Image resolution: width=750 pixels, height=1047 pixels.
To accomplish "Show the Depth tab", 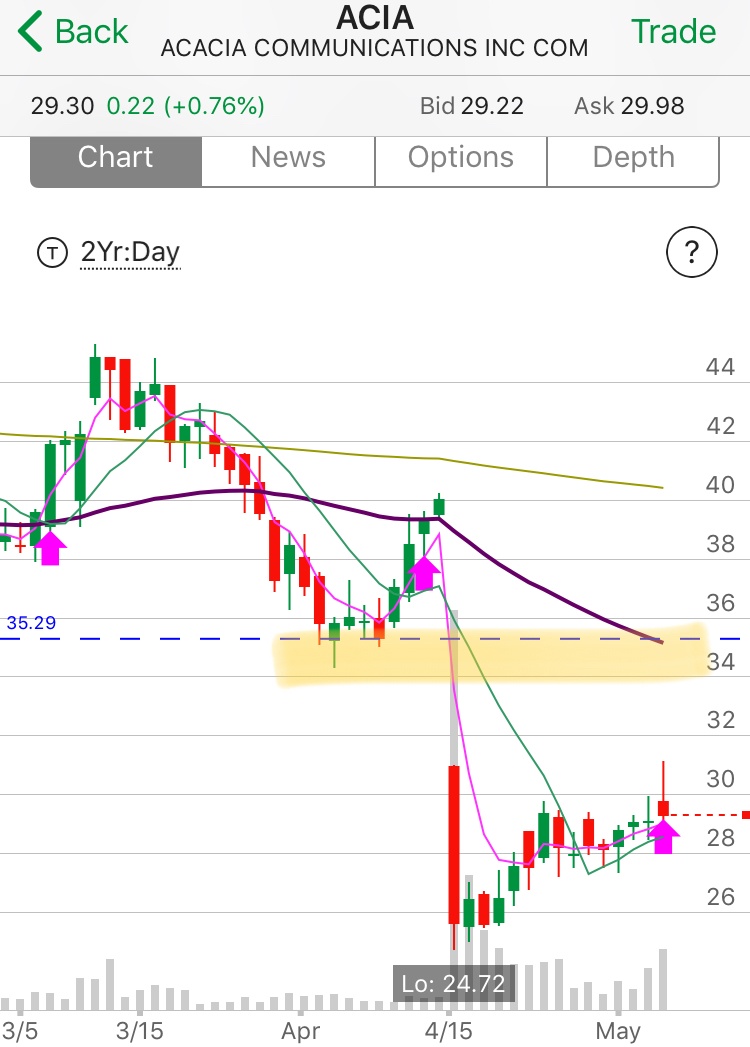I will click(x=633, y=158).
